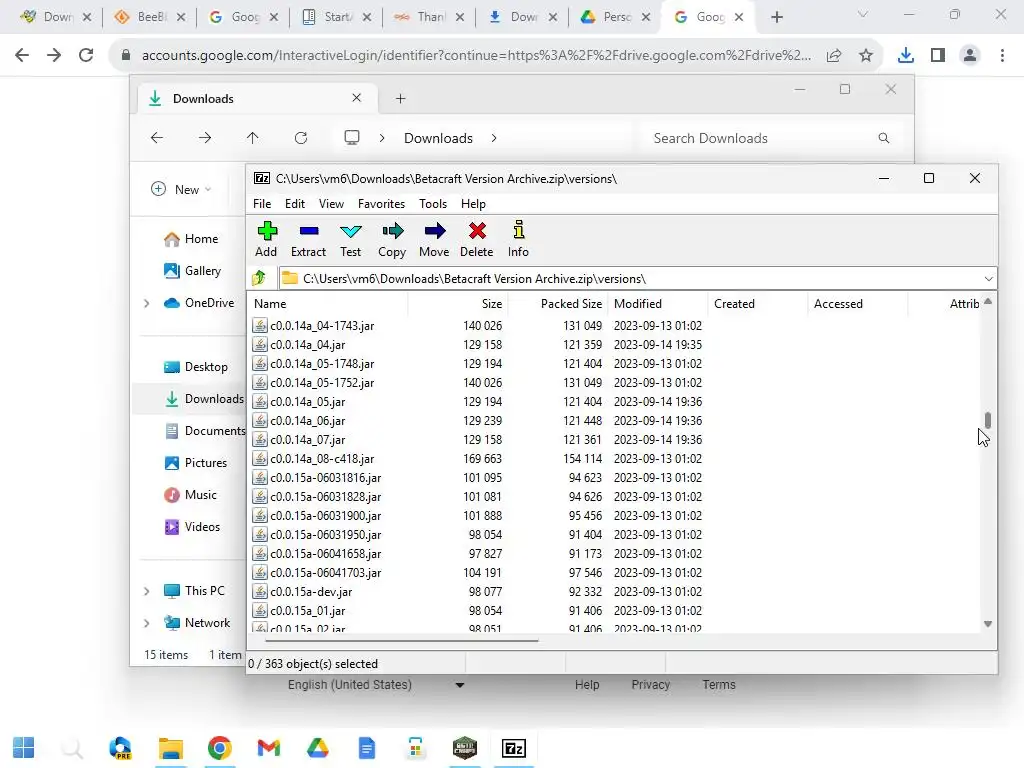Expand Network tree node

pyautogui.click(x=146, y=623)
